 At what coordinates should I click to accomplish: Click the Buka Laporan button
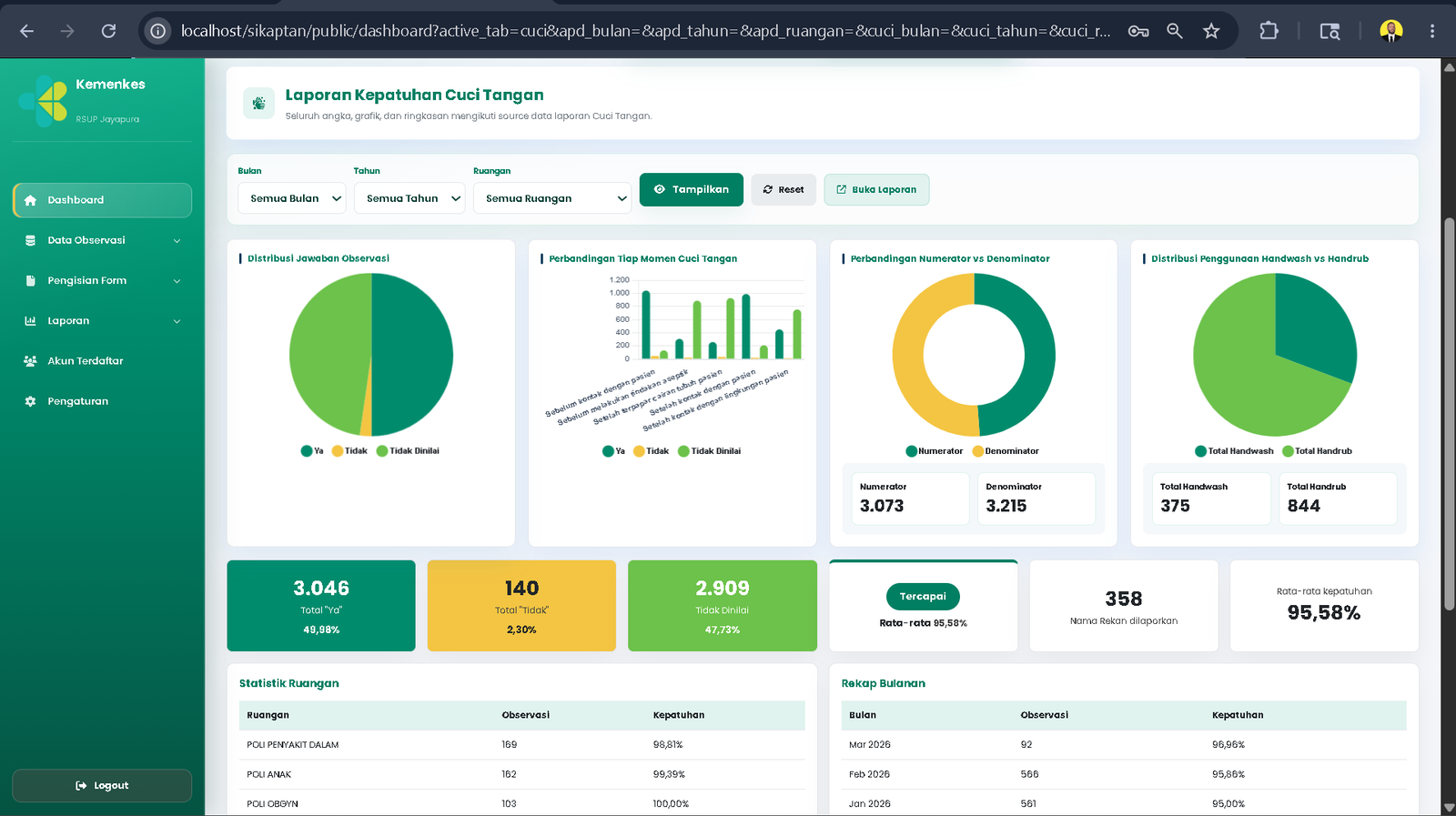point(876,189)
